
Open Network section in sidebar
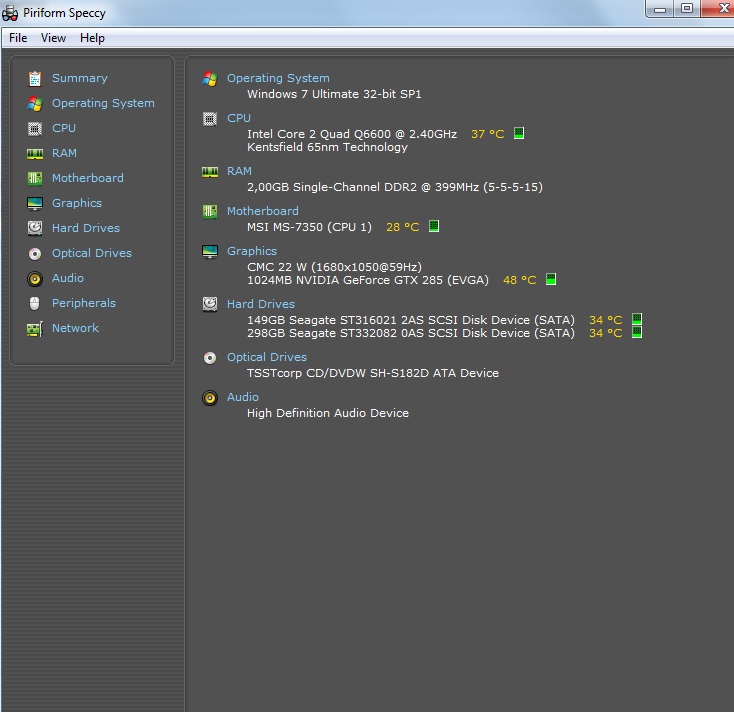coord(75,328)
